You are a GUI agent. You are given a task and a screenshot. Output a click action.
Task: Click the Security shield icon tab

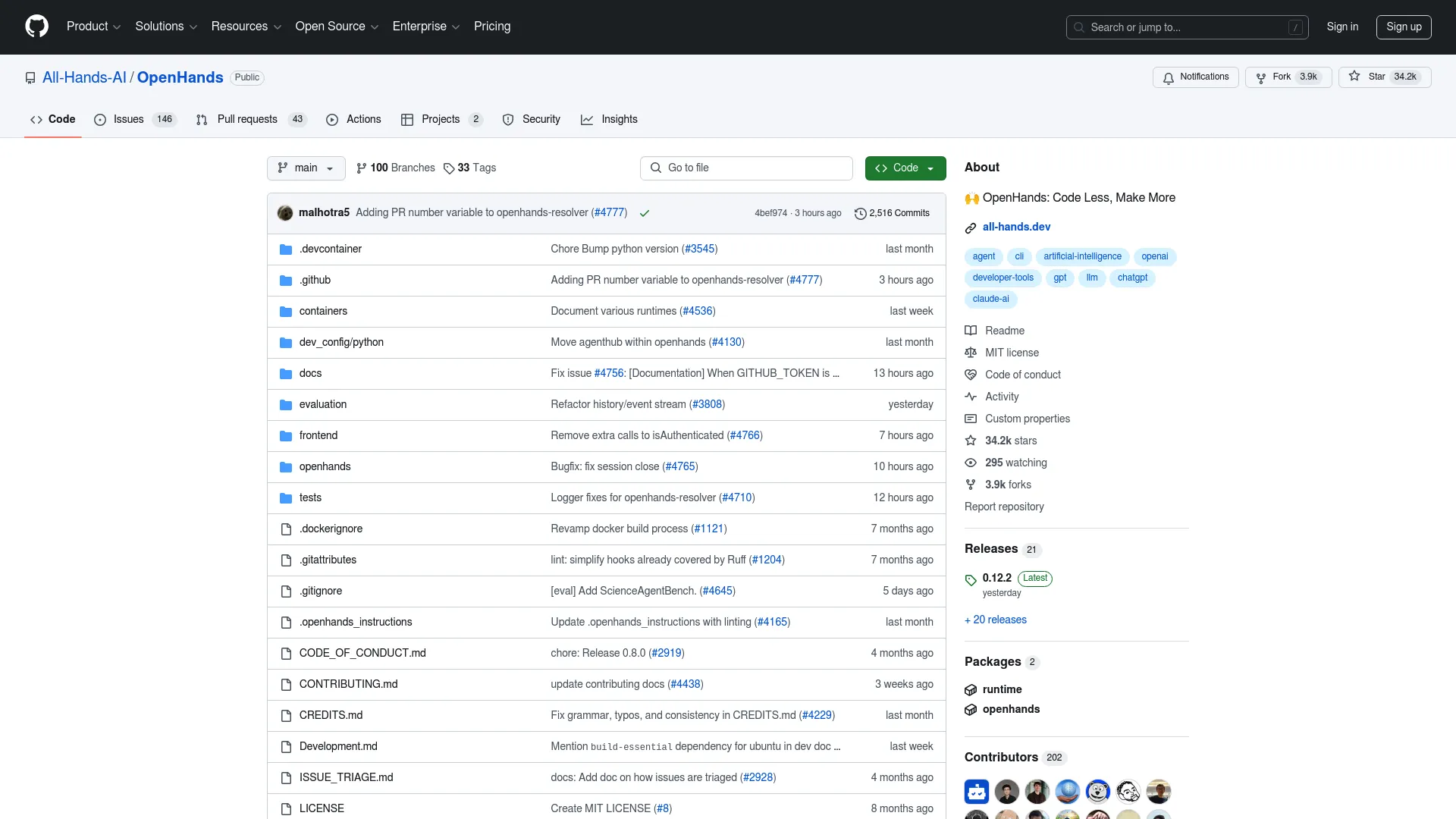pos(508,120)
